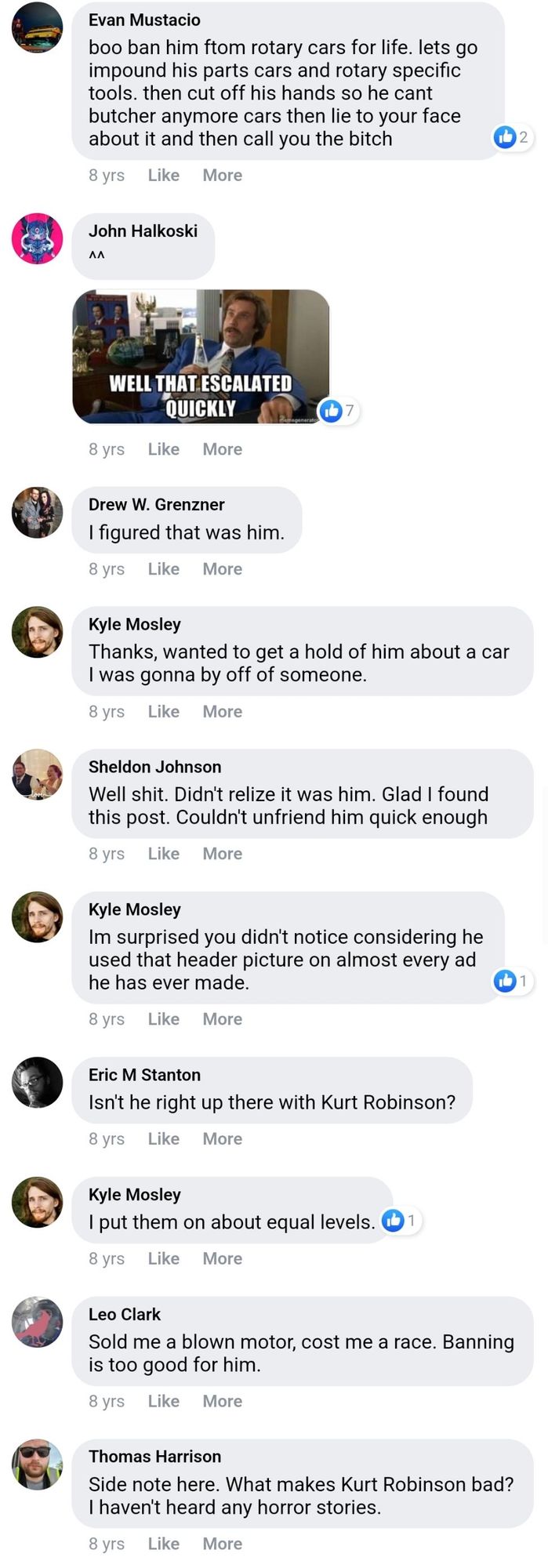This screenshot has height=1568, width=548.
Task: Open John Halkoski's avatar
Action: (x=37, y=238)
